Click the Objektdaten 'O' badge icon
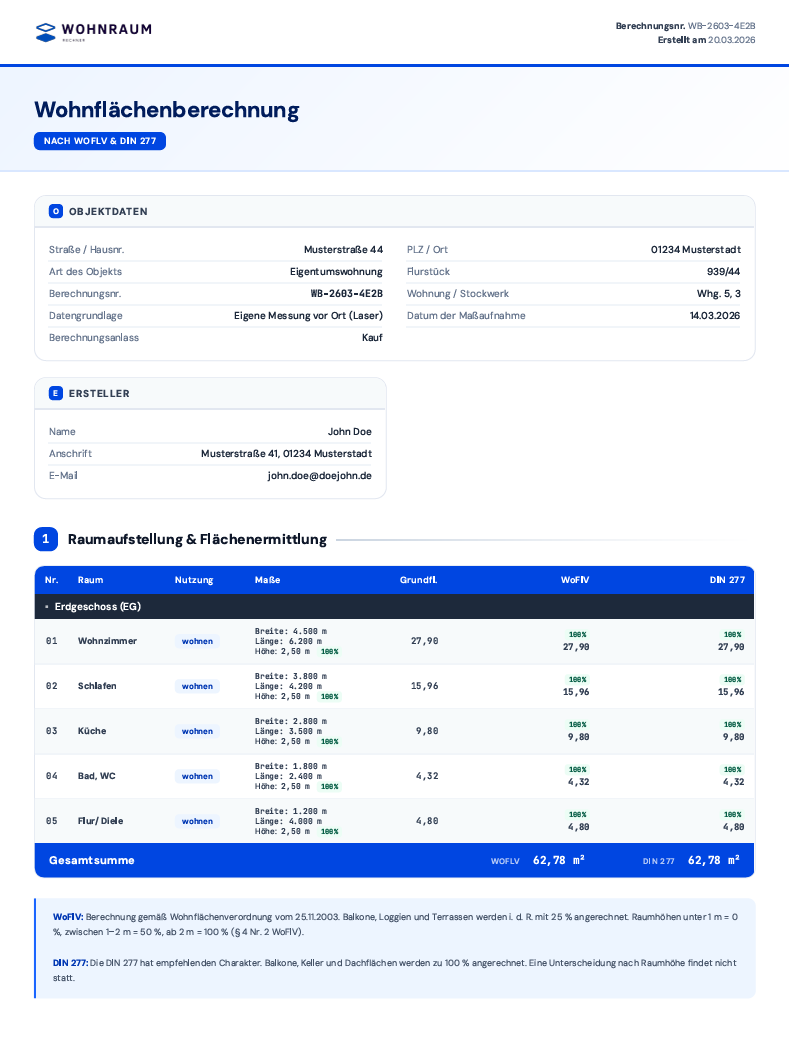The image size is (789, 1052). (x=56, y=211)
